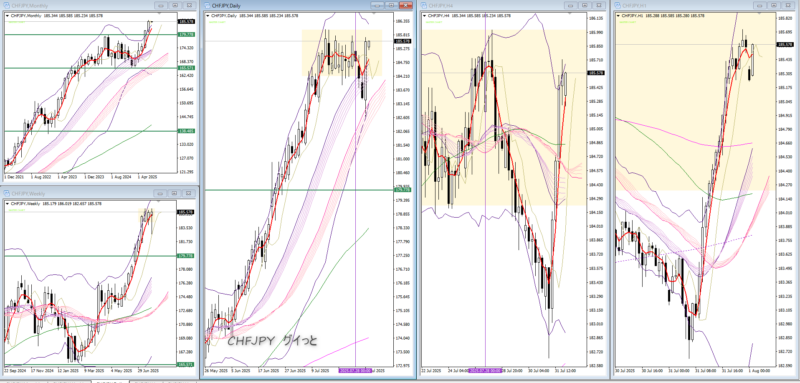Select the active chart tab at bottom

(110, 381)
